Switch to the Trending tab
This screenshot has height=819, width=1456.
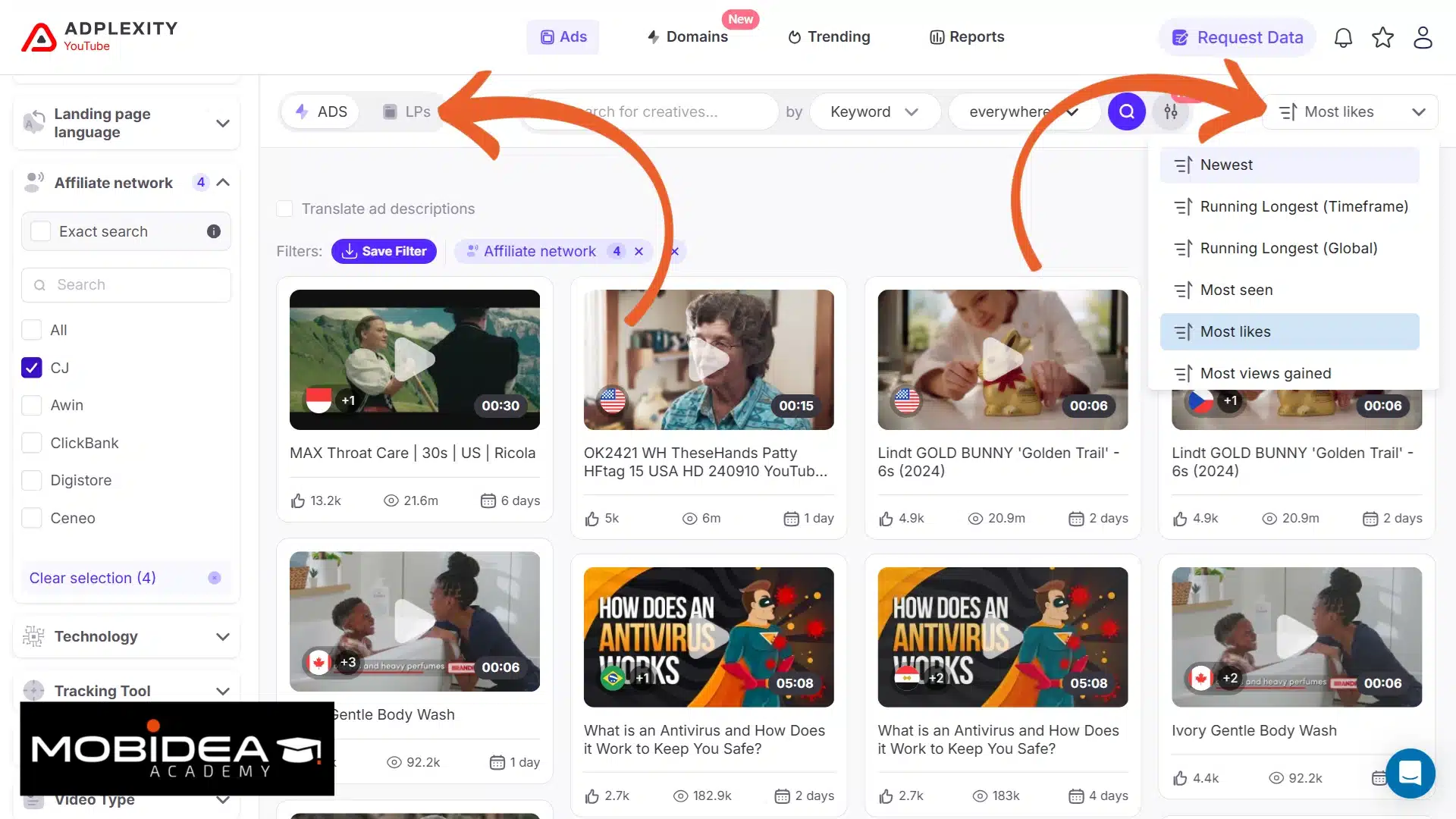[829, 36]
